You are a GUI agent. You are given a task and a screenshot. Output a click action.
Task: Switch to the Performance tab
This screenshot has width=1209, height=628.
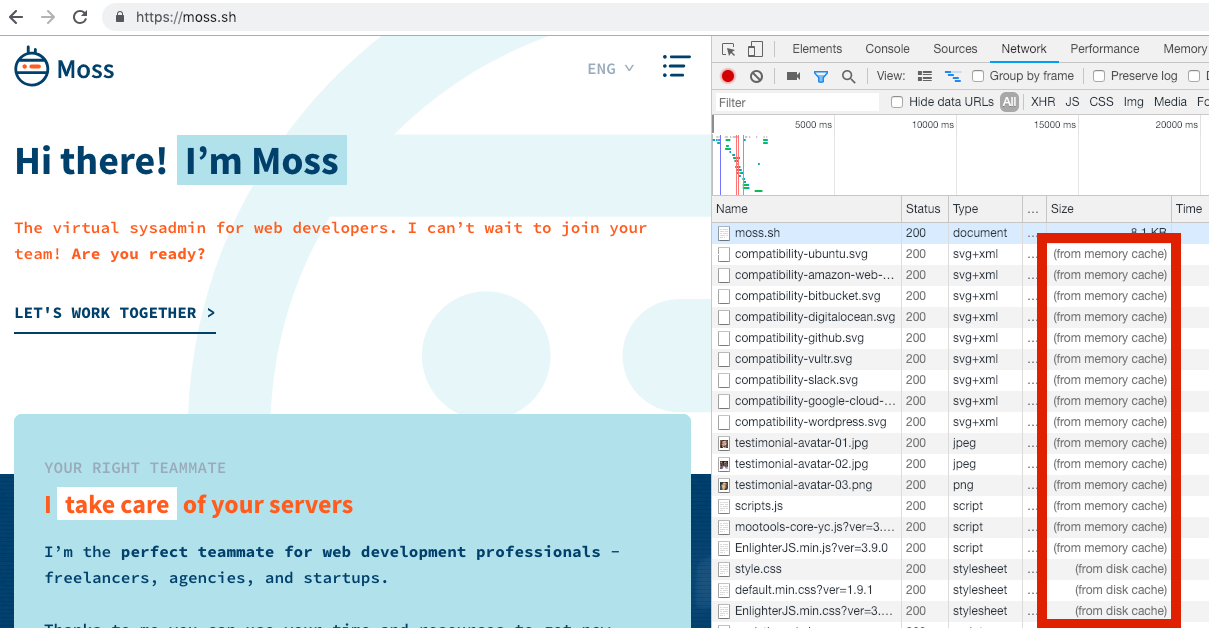pos(1104,49)
